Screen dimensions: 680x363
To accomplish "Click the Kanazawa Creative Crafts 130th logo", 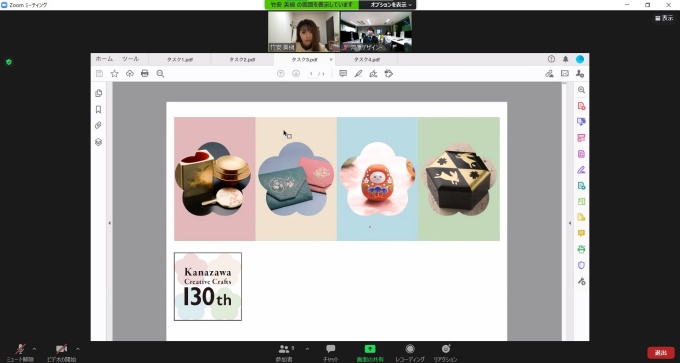I will 208,287.
